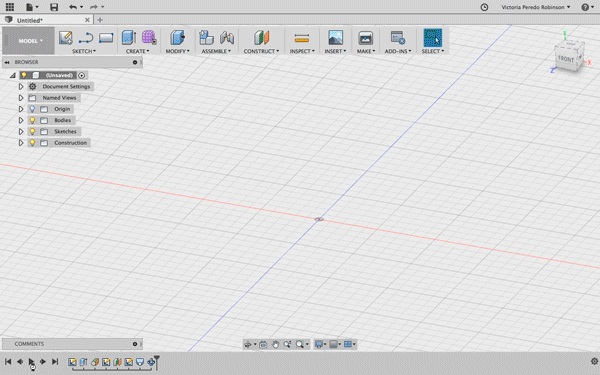Expand the Origin folder

(21, 109)
